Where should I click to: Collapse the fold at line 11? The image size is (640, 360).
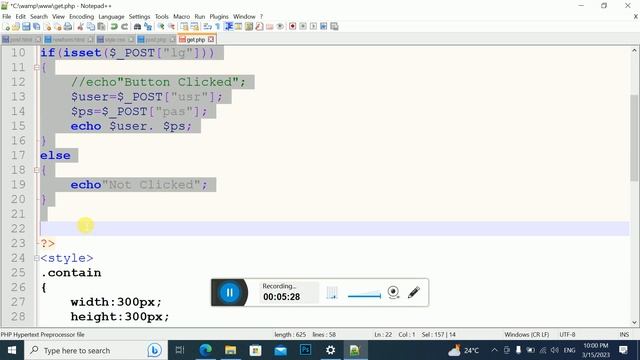click(36, 67)
